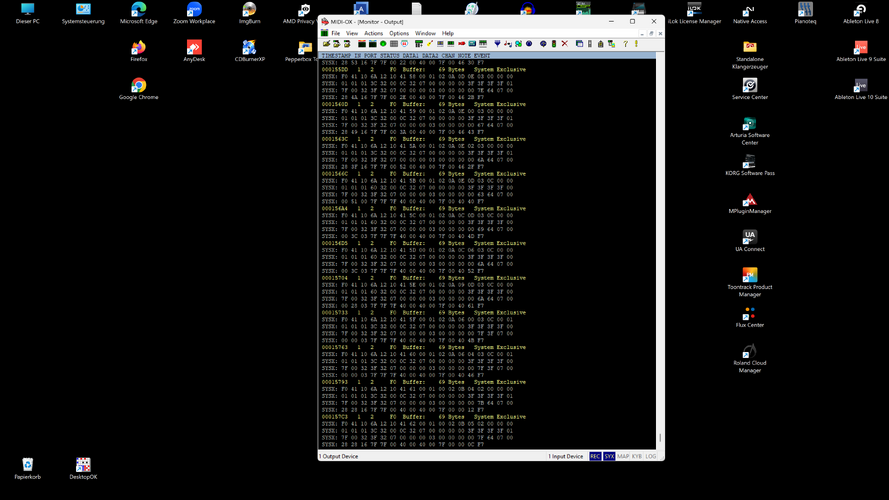The width and height of the screenshot is (889, 500).
Task: Click the yellow question mark help icon
Action: [x=625, y=44]
